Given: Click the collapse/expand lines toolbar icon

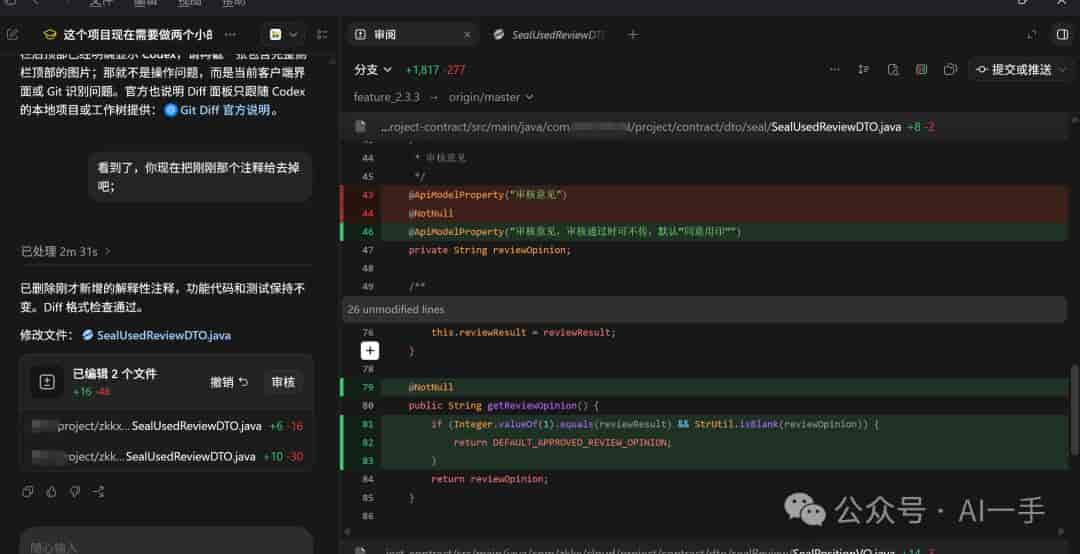Looking at the screenshot, I should point(864,70).
